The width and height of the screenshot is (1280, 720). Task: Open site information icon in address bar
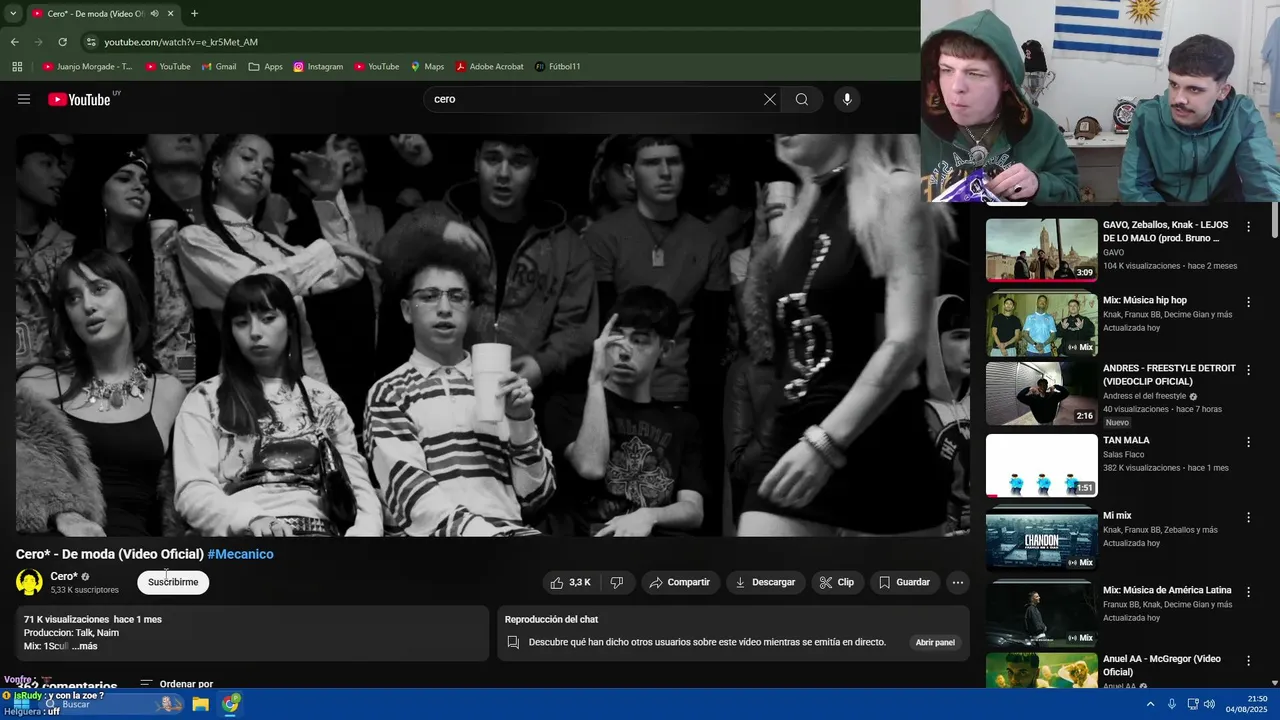pyautogui.click(x=91, y=42)
